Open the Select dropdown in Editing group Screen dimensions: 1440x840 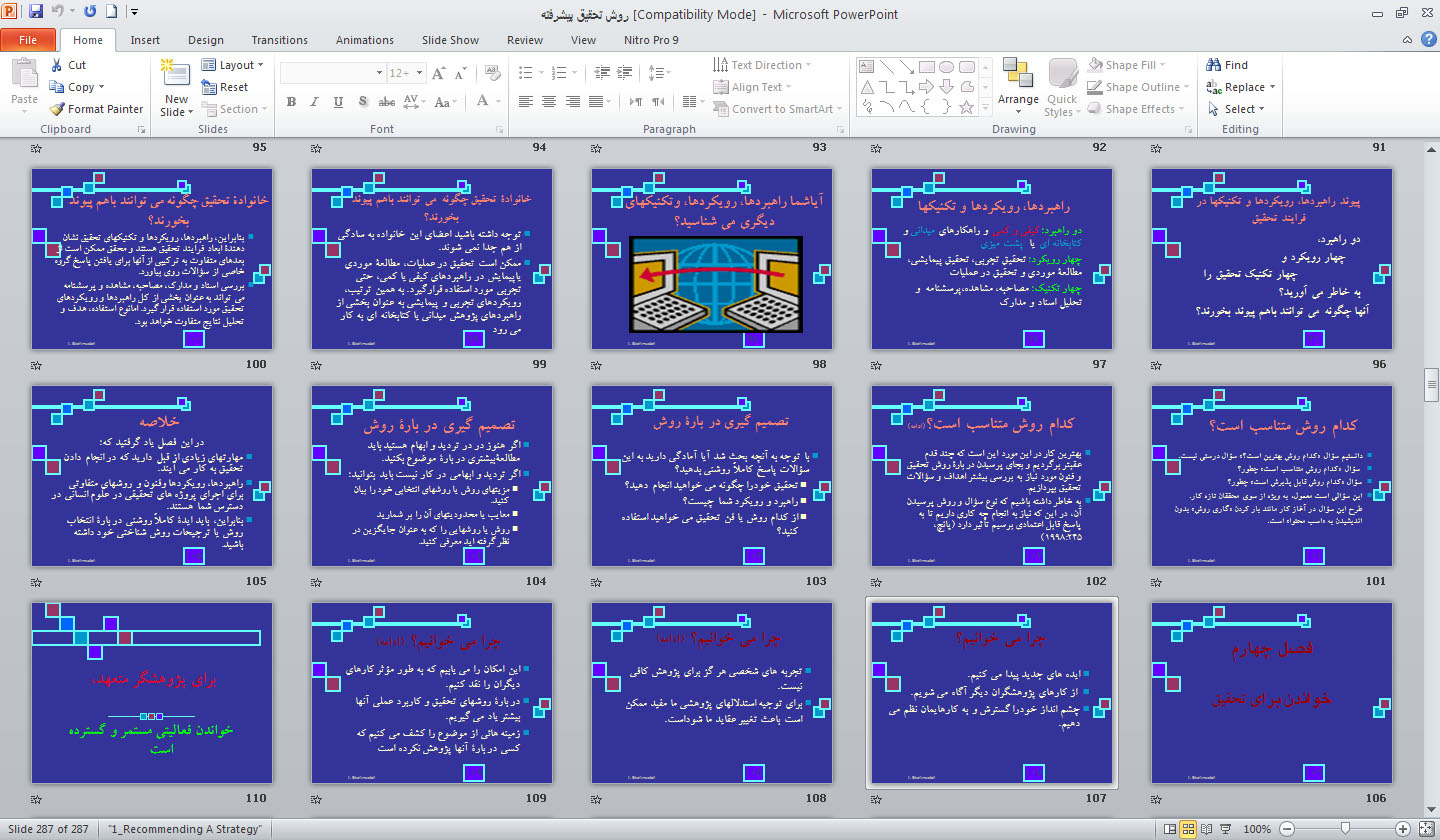pyautogui.click(x=1237, y=109)
